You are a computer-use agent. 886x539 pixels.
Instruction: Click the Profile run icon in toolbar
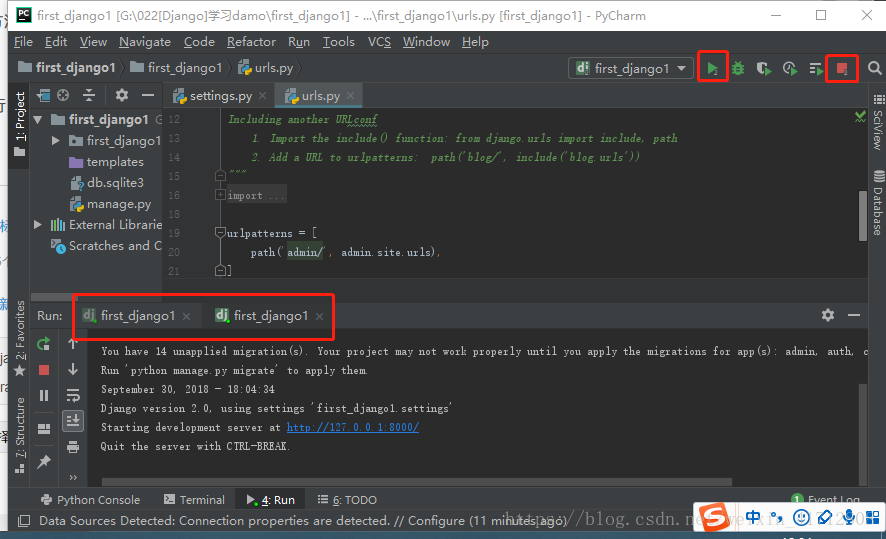coord(790,68)
